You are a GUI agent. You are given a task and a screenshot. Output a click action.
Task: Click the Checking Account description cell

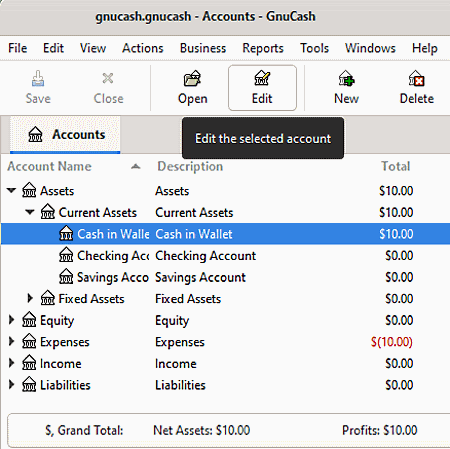pyautogui.click(x=205, y=256)
